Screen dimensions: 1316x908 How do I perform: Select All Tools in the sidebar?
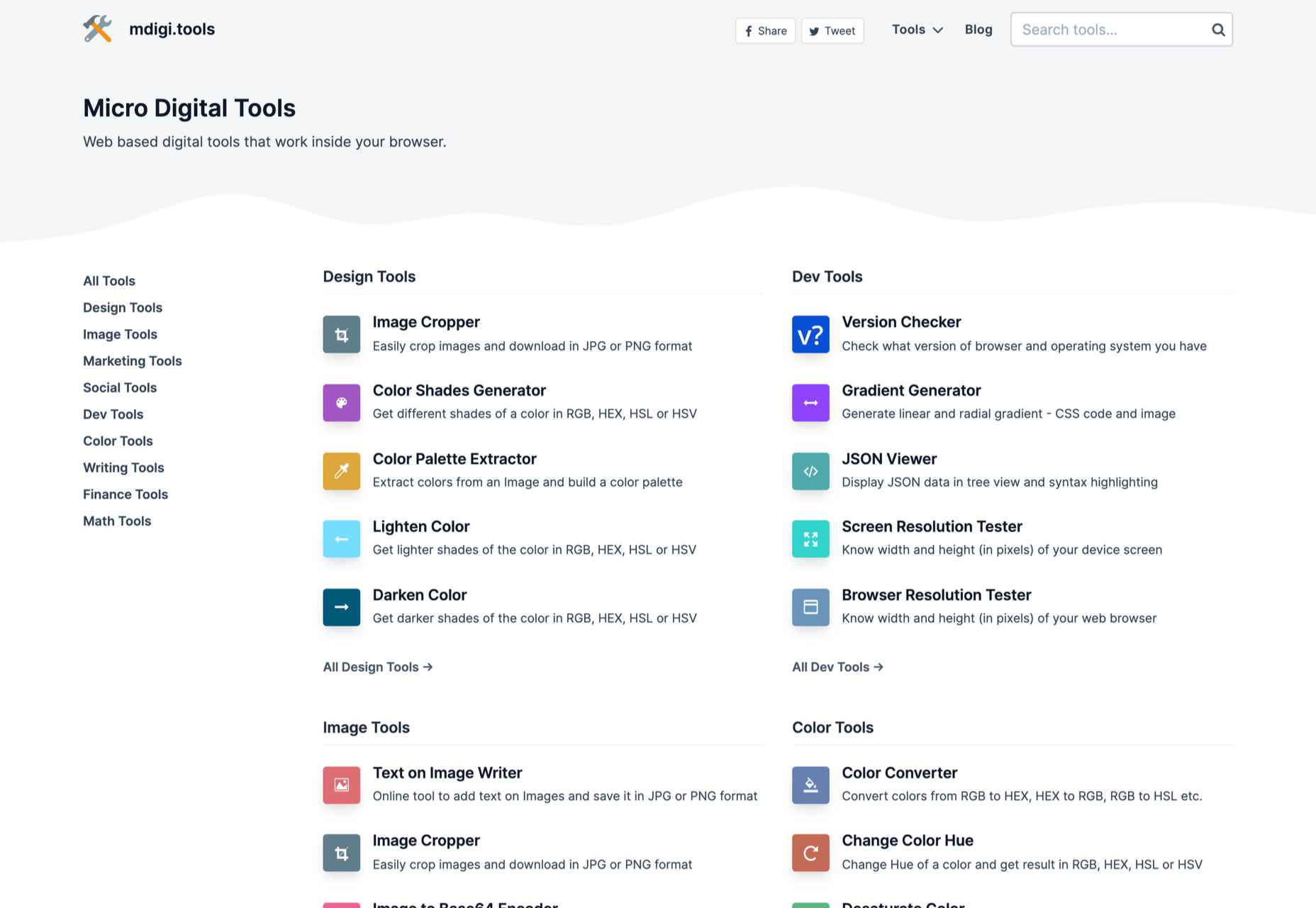pyautogui.click(x=109, y=281)
